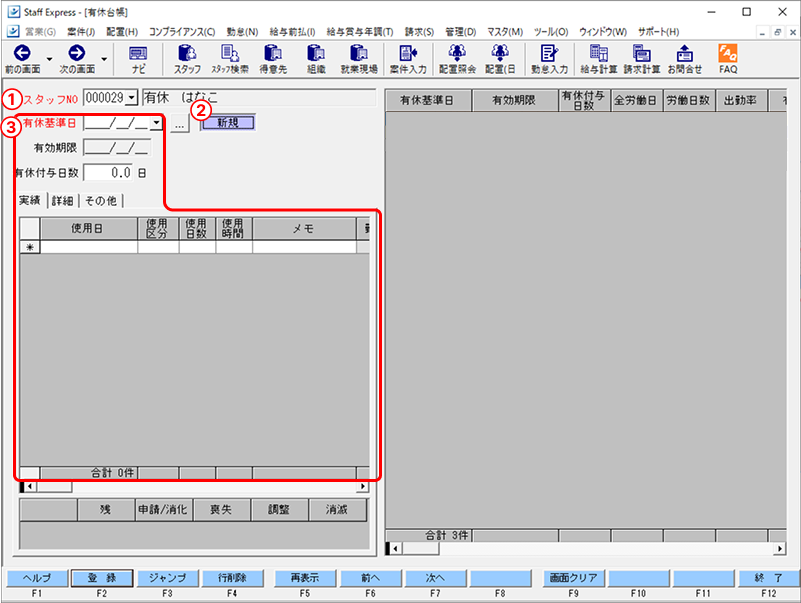Screen dimensions: 801x603
Task: Open the 配置照会 toolbar icon
Action: coord(457,59)
